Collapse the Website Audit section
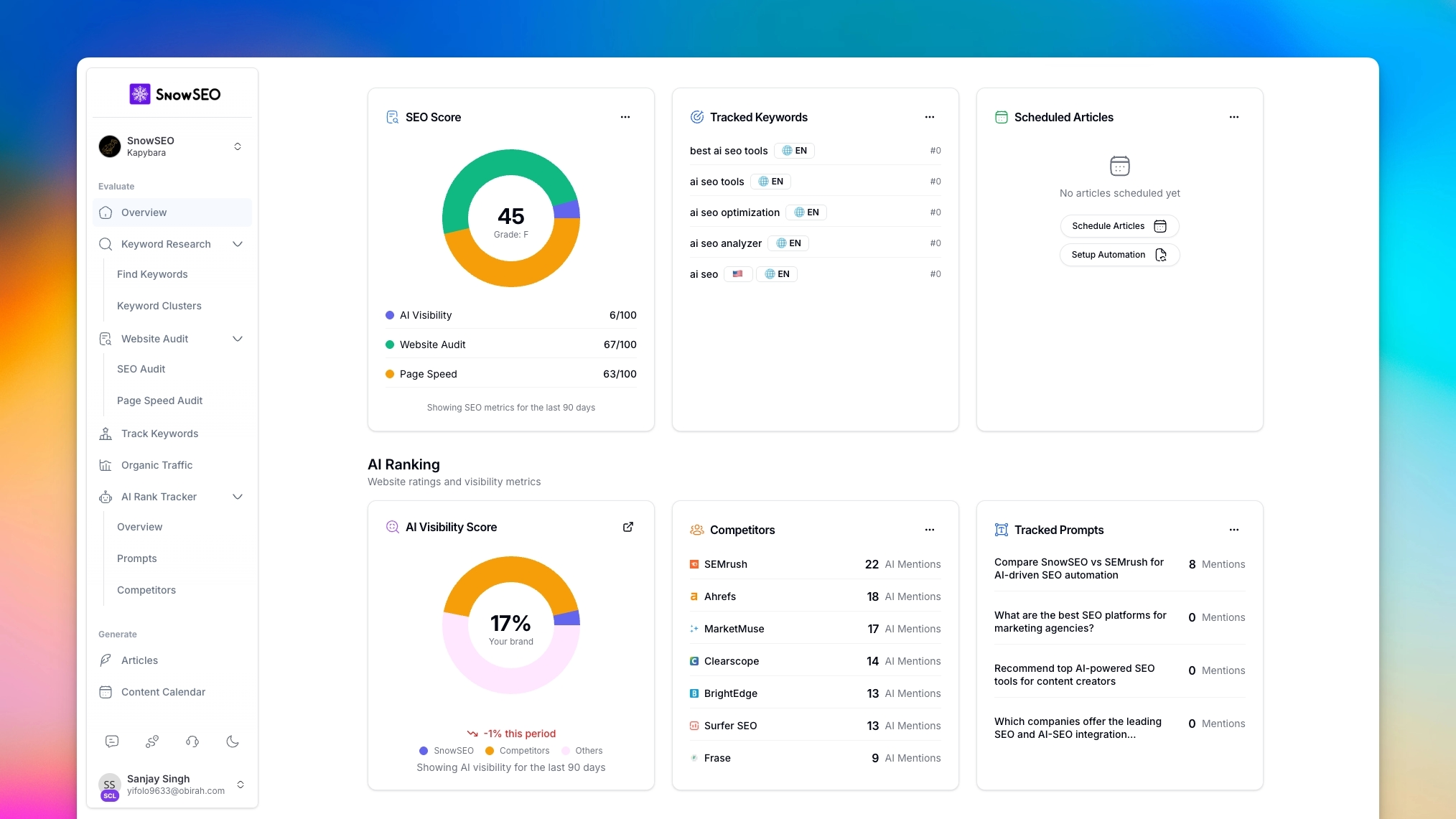Screen dimensions: 1456x819 pyautogui.click(x=237, y=338)
